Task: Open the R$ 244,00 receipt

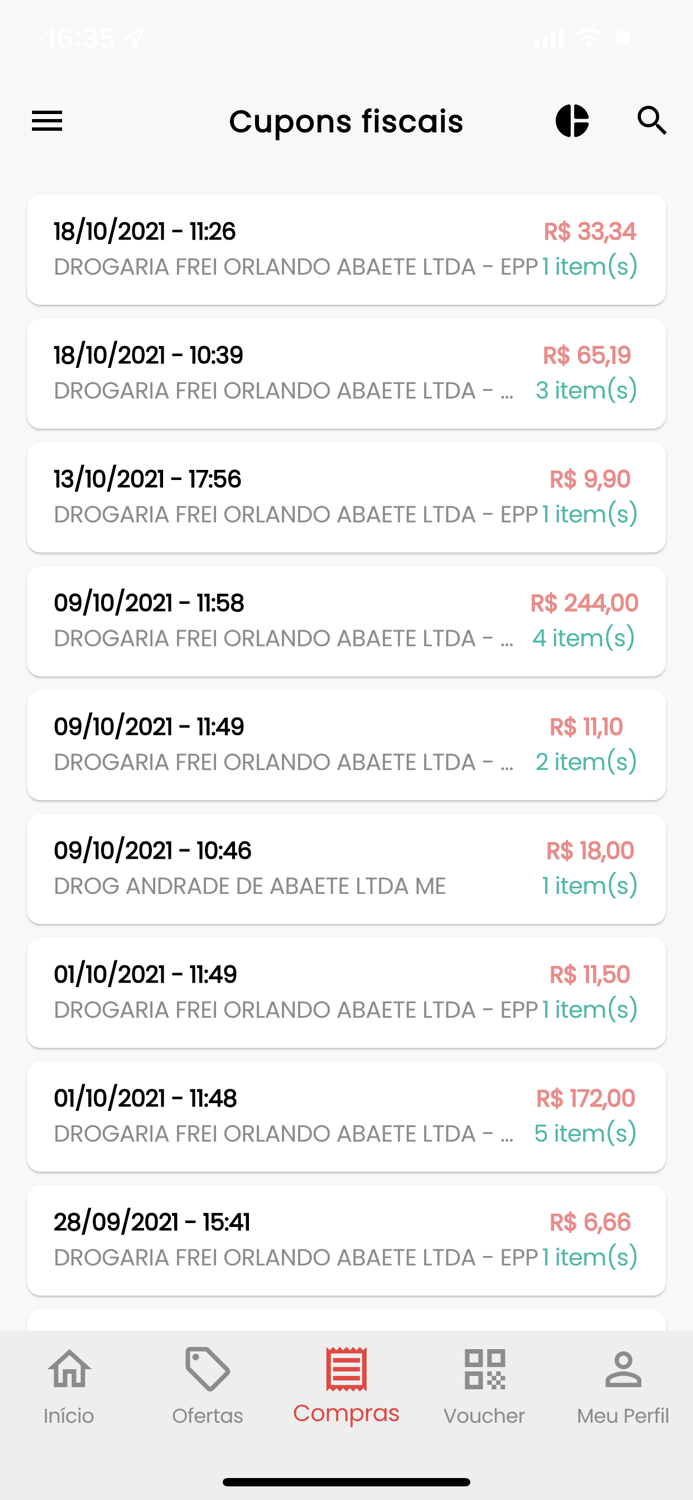Action: click(346, 621)
